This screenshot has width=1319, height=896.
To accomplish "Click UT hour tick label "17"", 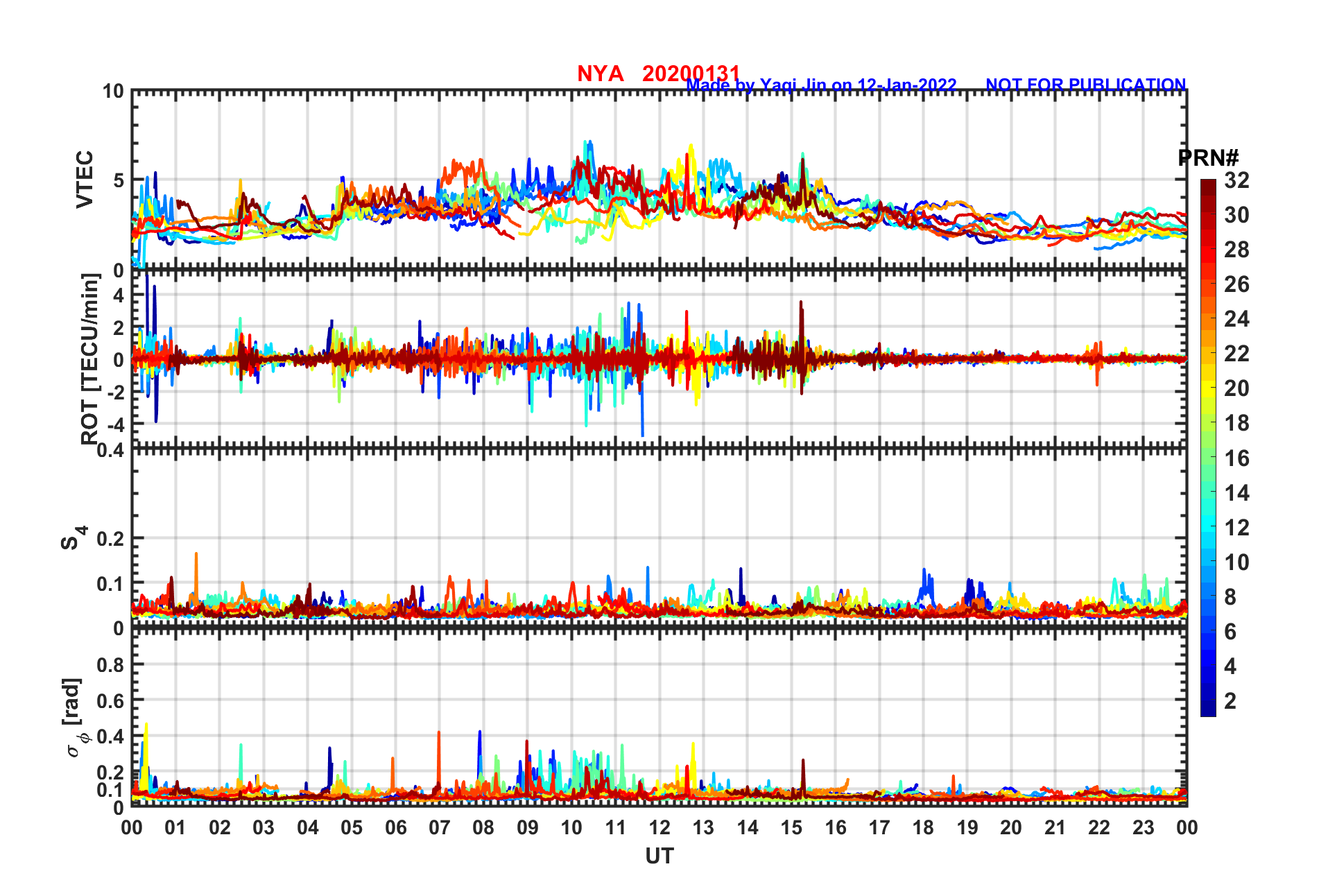I will (x=879, y=828).
